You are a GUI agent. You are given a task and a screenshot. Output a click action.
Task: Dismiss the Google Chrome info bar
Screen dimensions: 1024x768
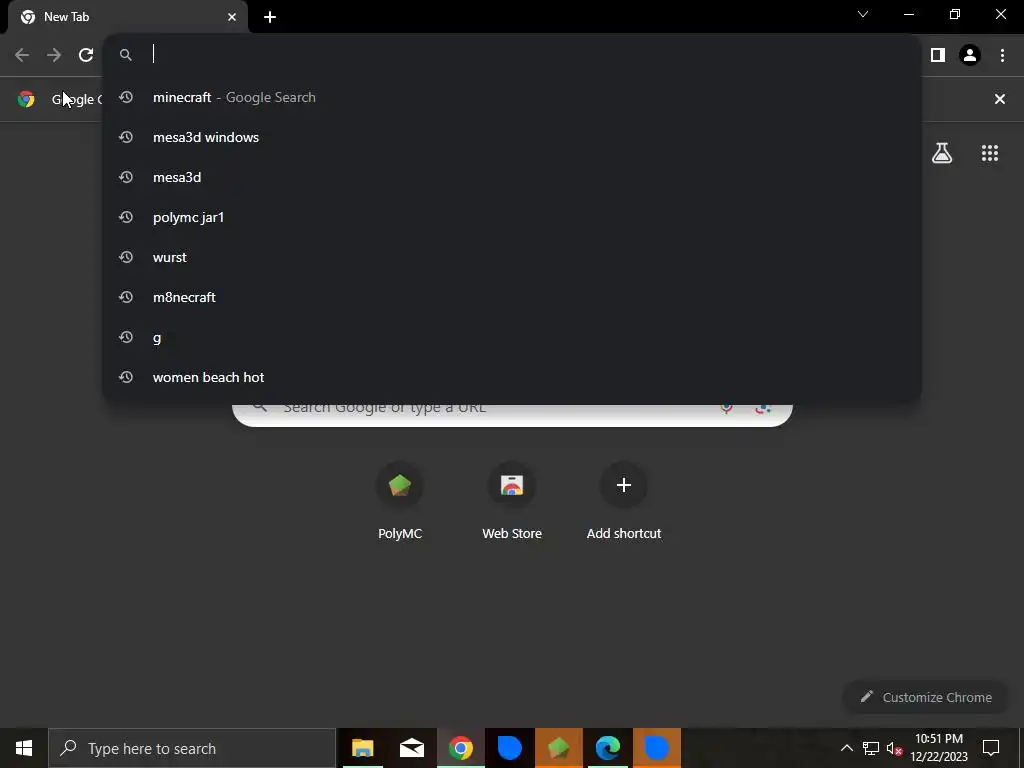(999, 99)
